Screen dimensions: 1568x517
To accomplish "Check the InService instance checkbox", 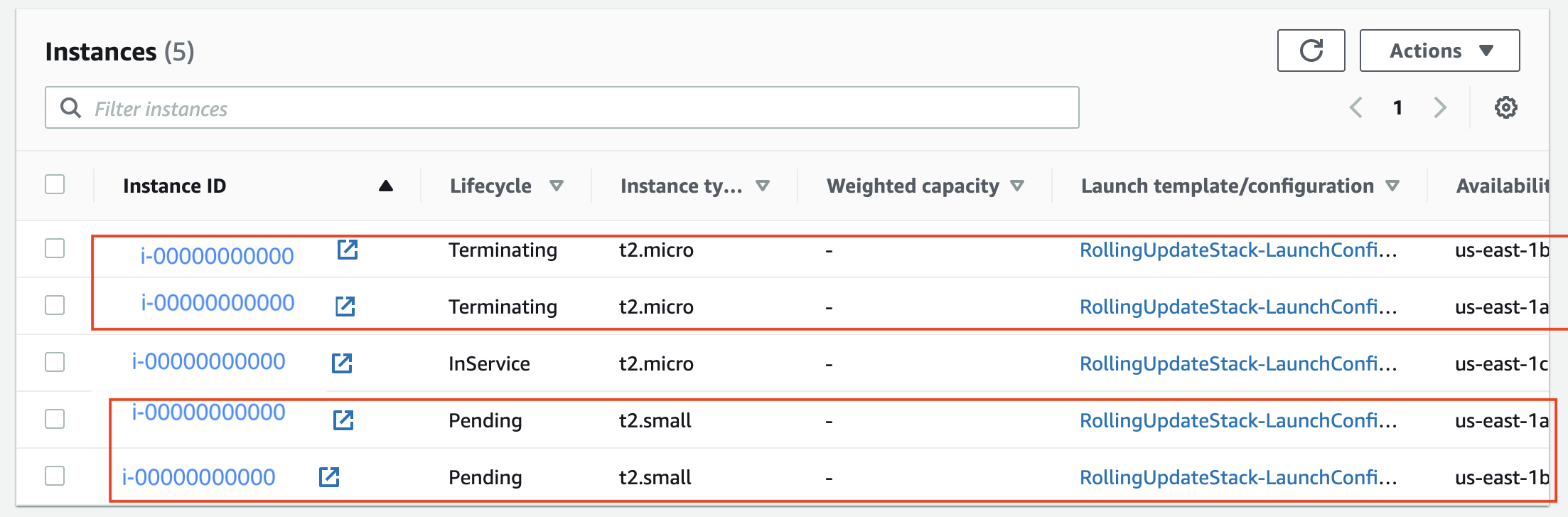I will (x=55, y=362).
